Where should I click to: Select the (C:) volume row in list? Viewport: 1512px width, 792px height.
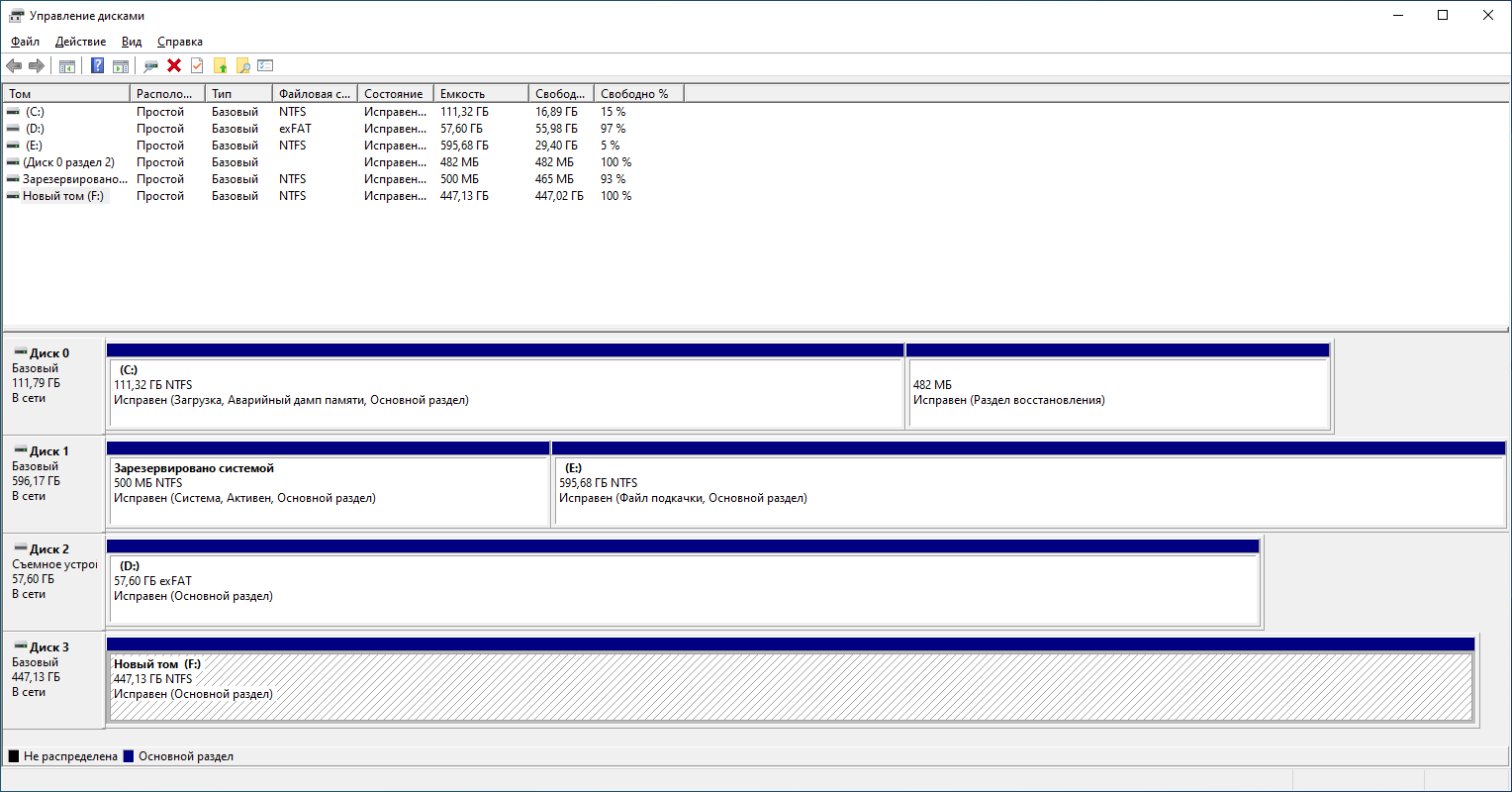coord(343,112)
